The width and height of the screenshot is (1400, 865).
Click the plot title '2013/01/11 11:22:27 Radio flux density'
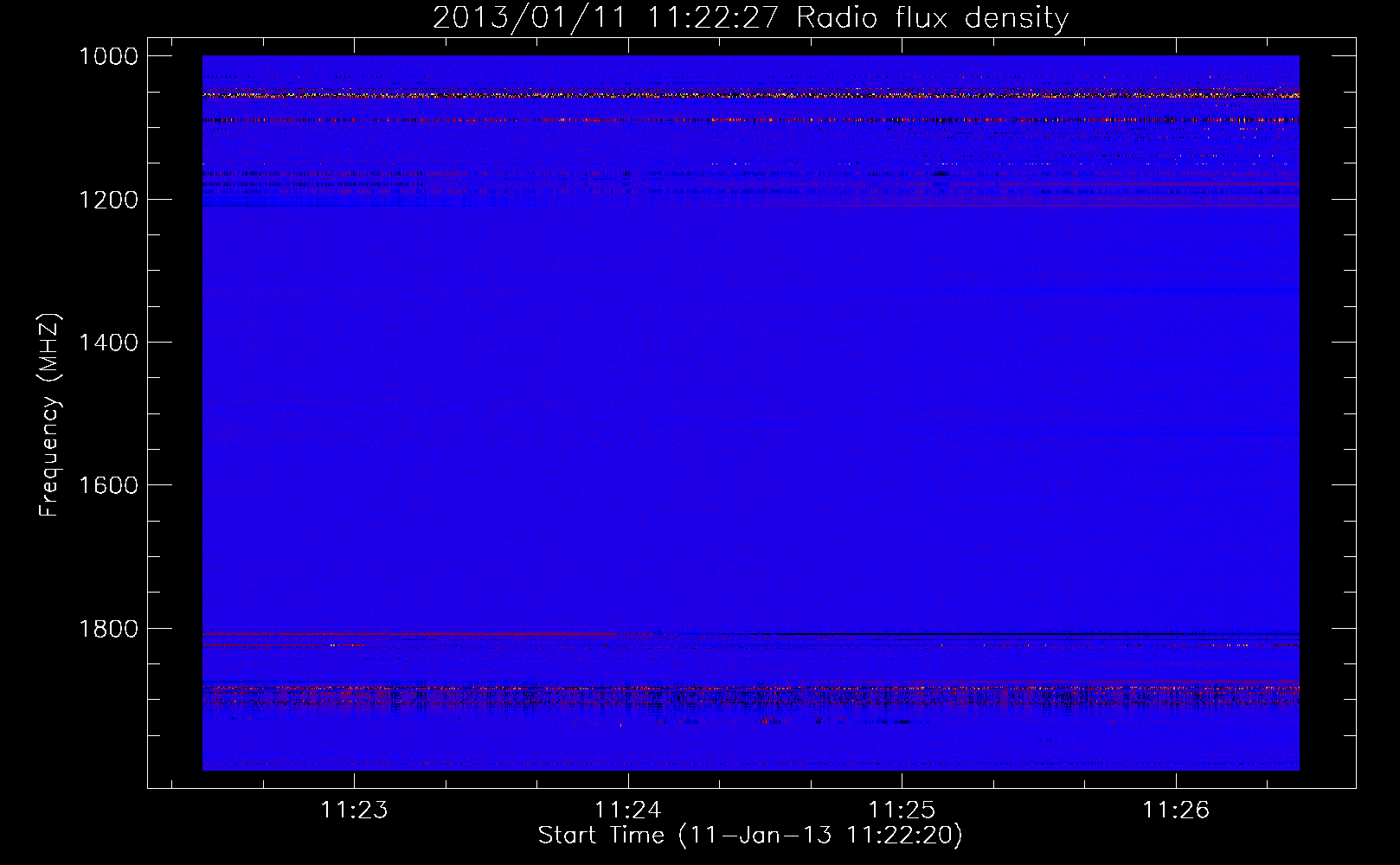[750, 18]
